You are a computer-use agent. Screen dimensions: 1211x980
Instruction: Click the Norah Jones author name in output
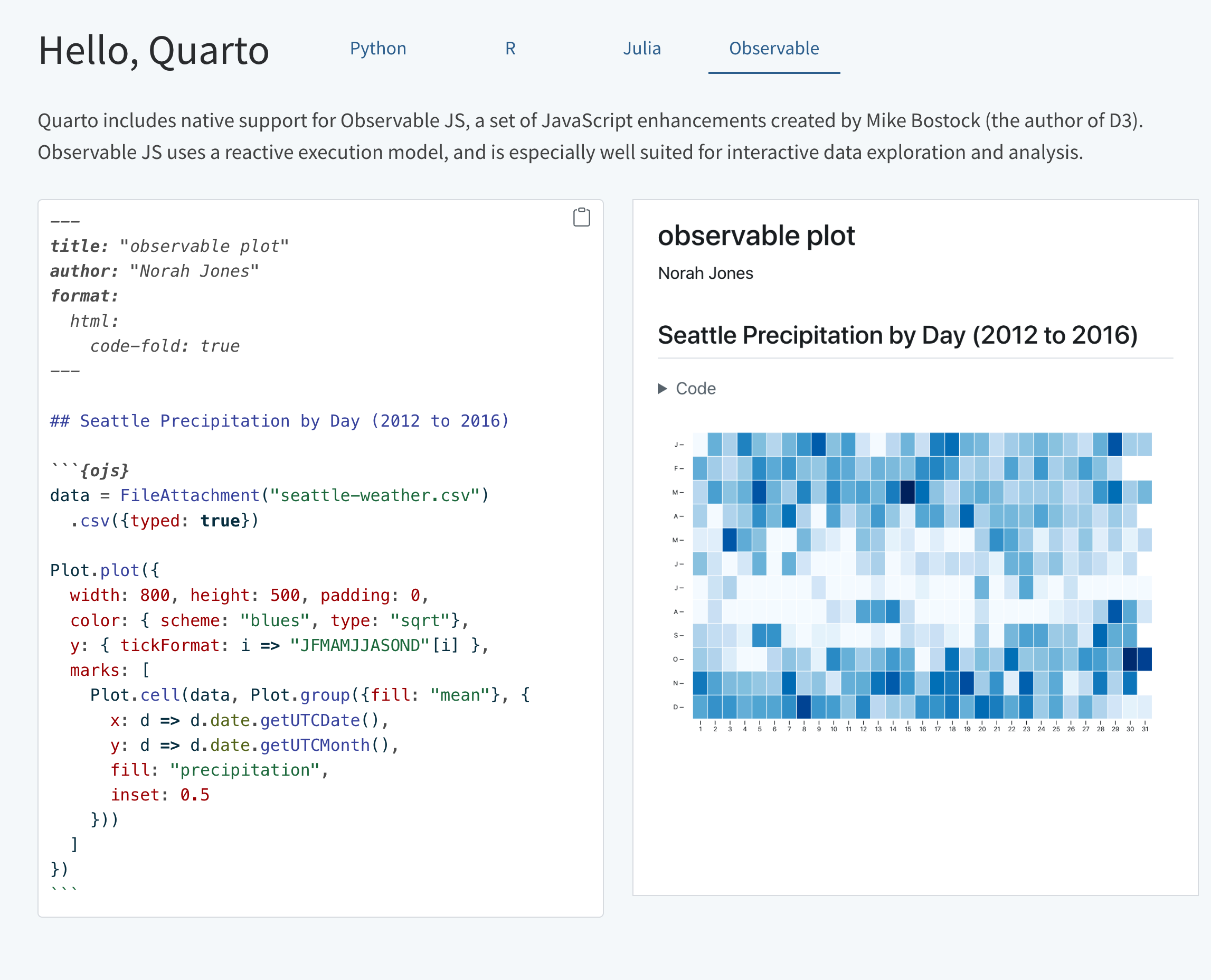(705, 273)
